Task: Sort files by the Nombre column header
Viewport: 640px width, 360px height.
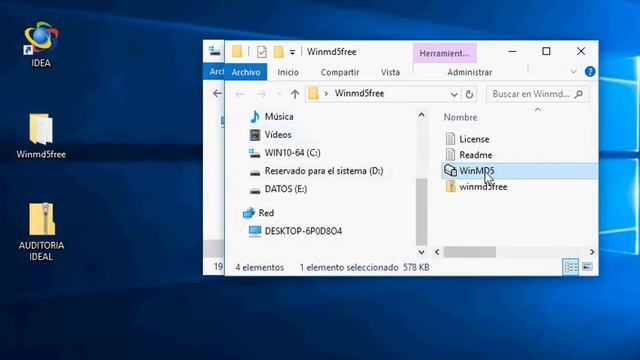Action: pyautogui.click(x=460, y=117)
